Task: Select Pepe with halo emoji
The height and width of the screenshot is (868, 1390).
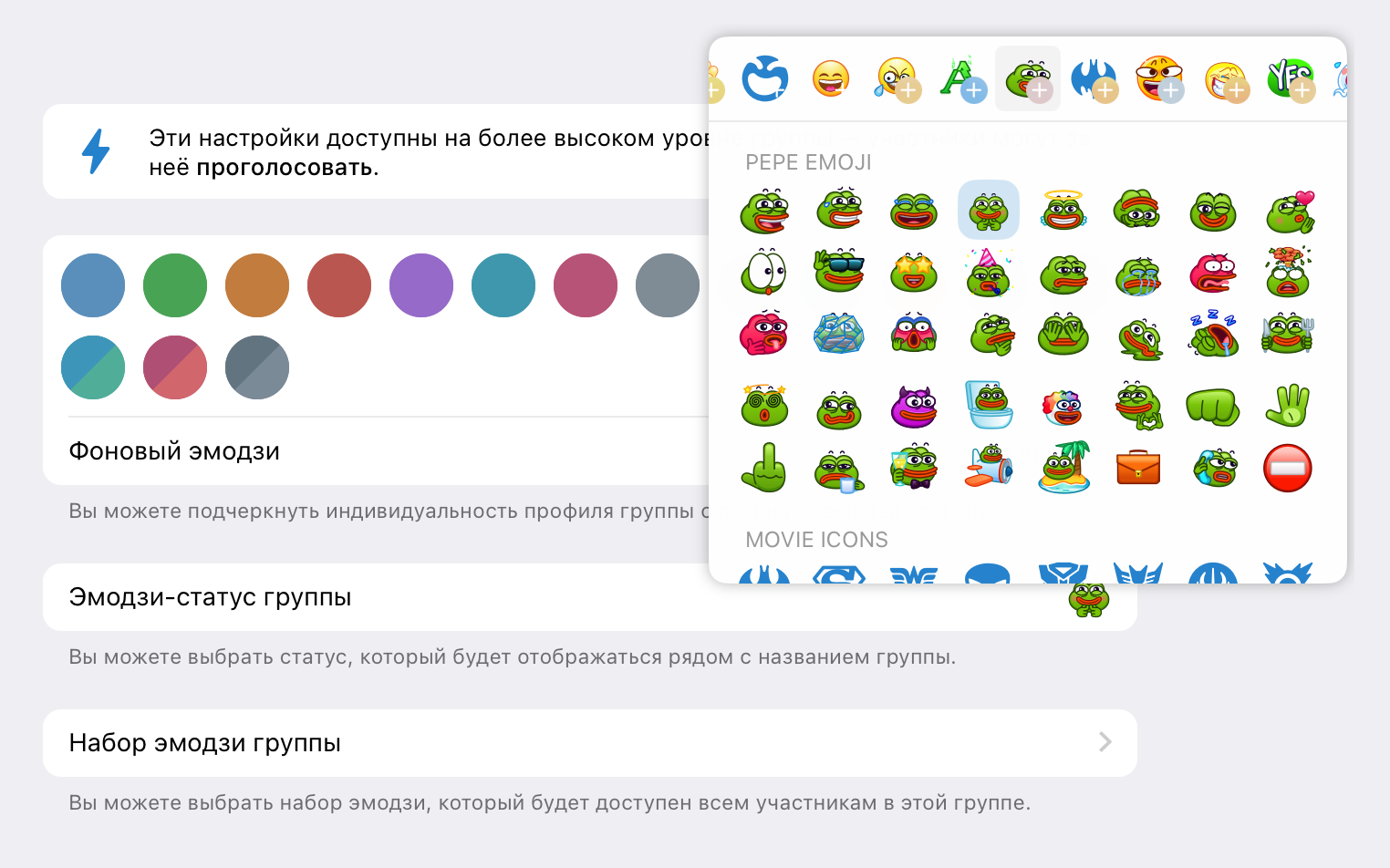Action: pyautogui.click(x=1063, y=210)
